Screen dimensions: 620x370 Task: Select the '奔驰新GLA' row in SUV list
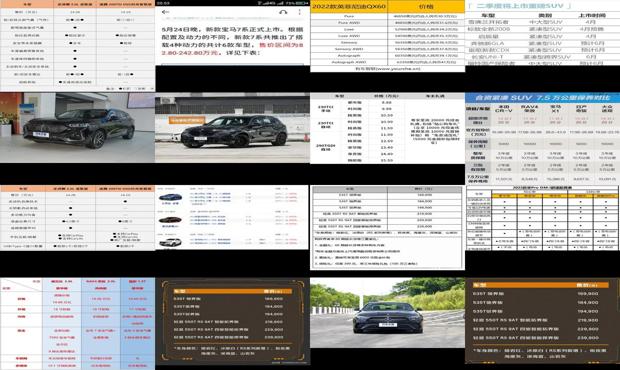click(542, 43)
